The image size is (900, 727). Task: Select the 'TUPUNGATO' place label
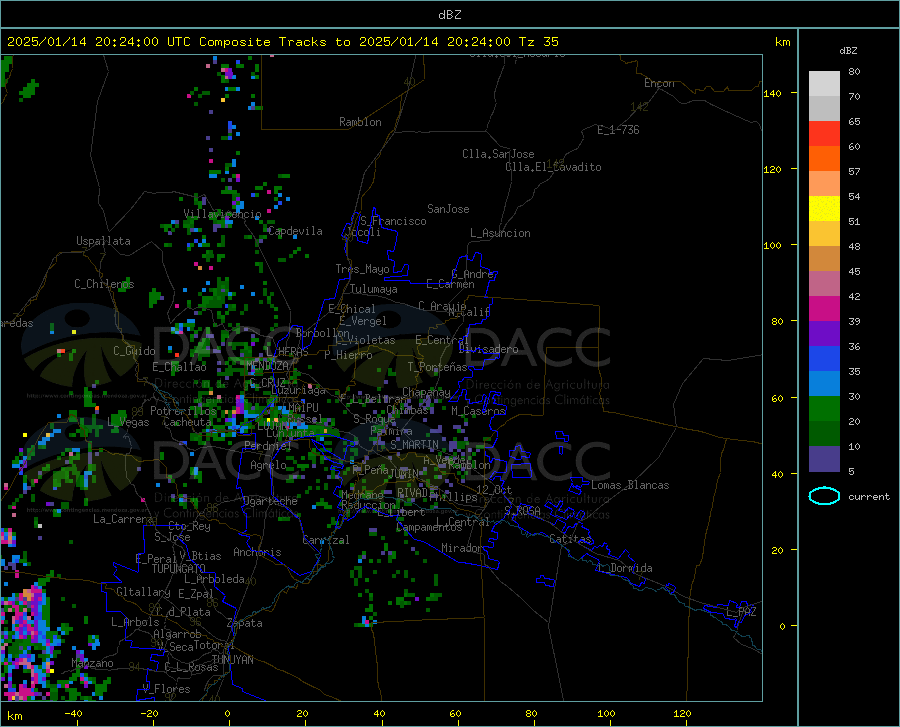(179, 569)
